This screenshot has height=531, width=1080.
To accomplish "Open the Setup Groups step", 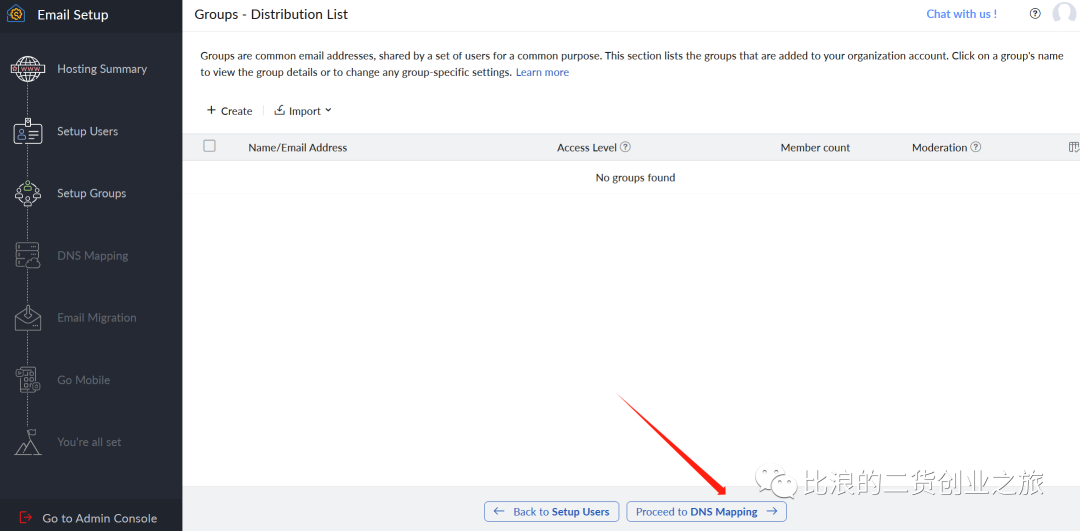I will 91,194.
